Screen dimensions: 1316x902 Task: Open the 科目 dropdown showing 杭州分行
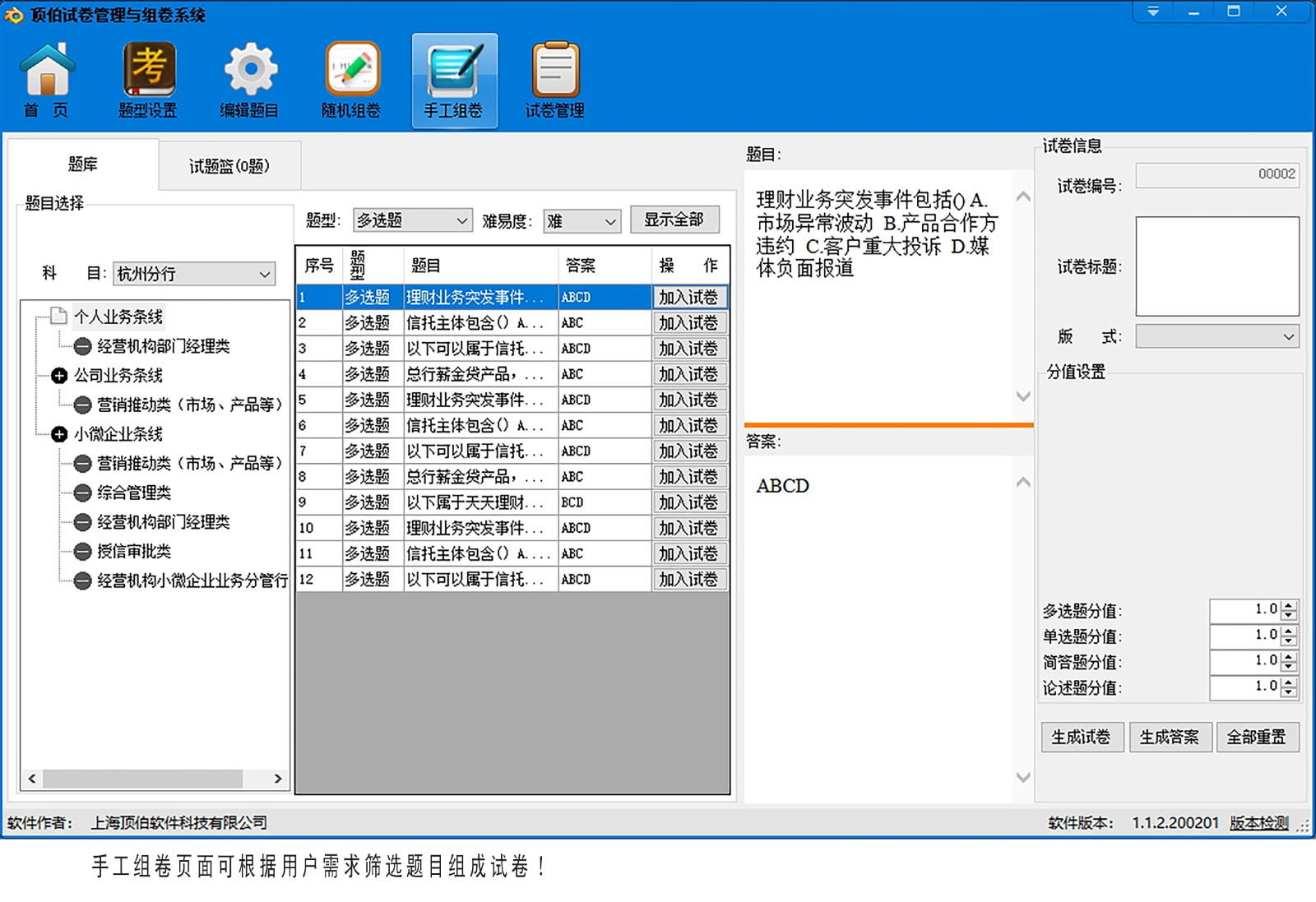tap(193, 274)
